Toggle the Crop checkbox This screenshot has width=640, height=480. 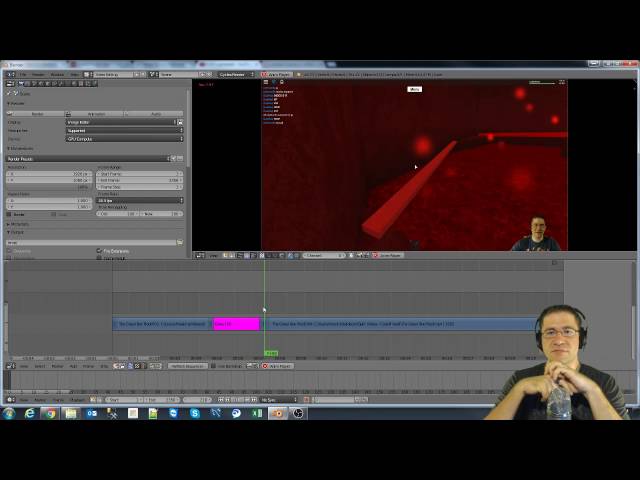[x=53, y=214]
